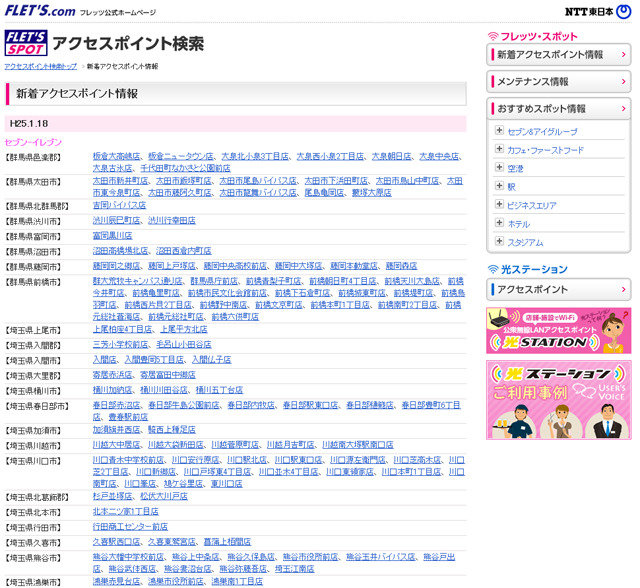Open おすすめスポット情報 sidebar button
Screen dimensions: 640x588
point(558,109)
